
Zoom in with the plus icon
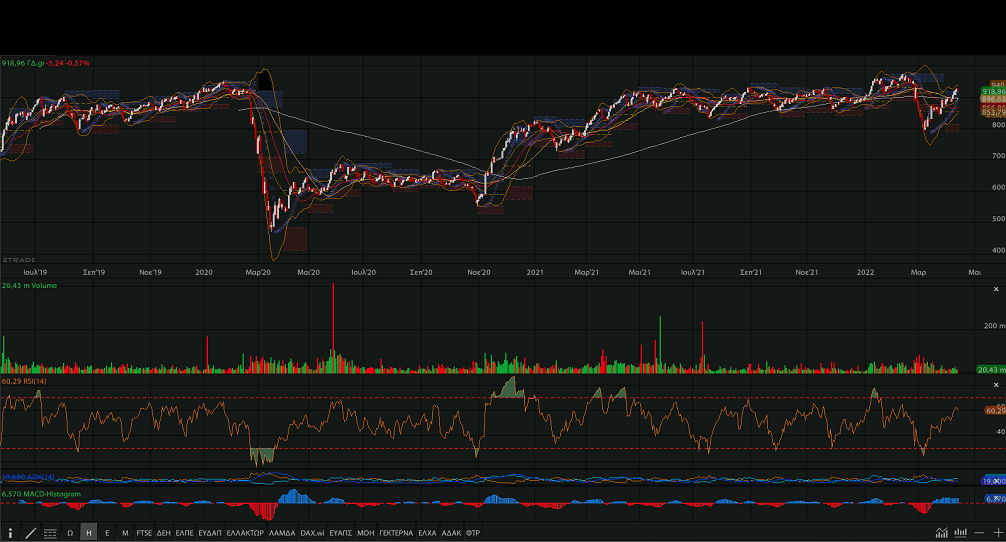click(997, 533)
